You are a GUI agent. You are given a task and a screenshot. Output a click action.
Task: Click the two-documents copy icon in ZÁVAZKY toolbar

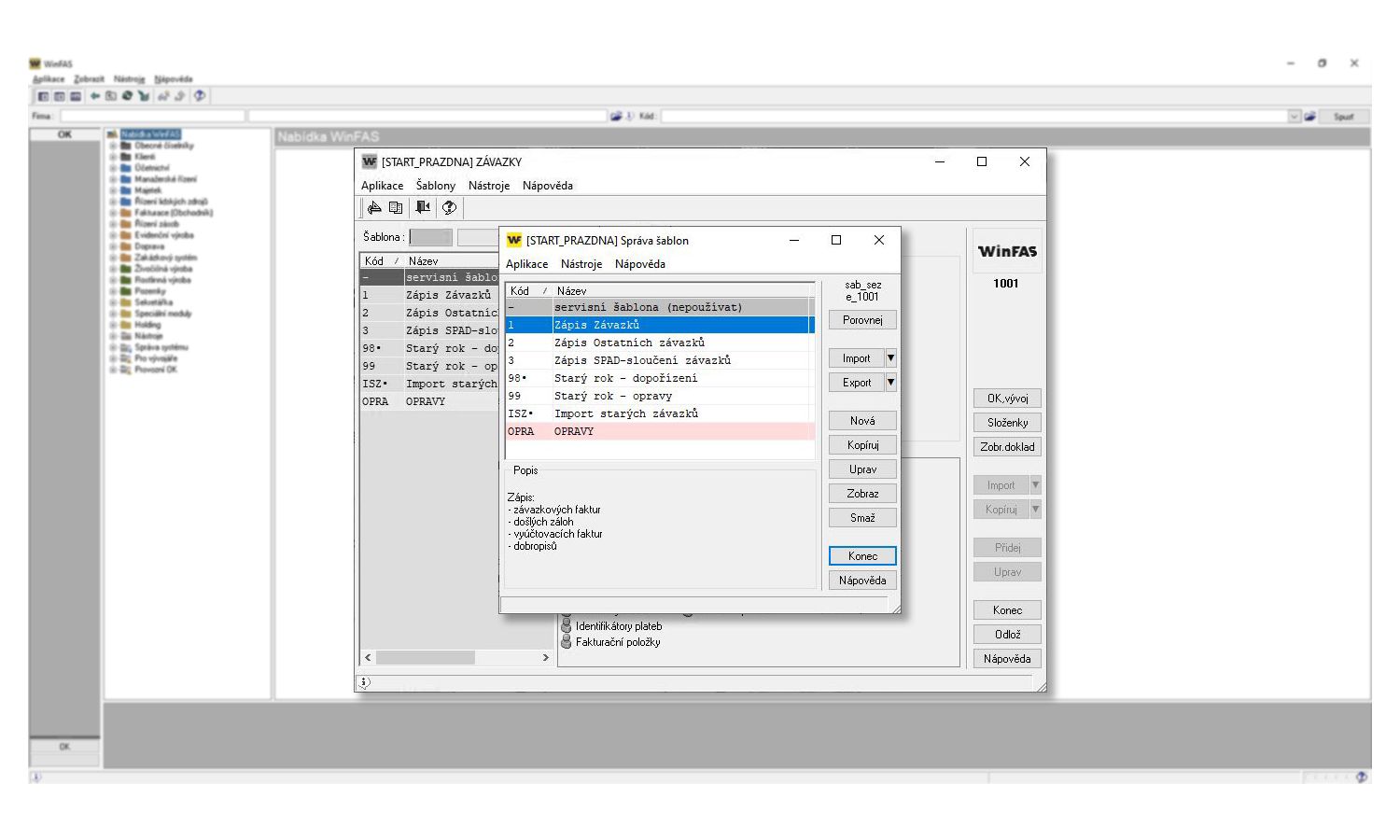click(x=396, y=207)
